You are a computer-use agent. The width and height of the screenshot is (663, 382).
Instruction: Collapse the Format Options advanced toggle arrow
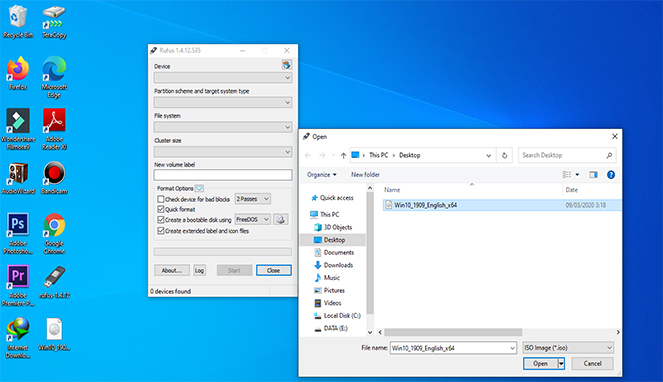pyautogui.click(x=199, y=188)
